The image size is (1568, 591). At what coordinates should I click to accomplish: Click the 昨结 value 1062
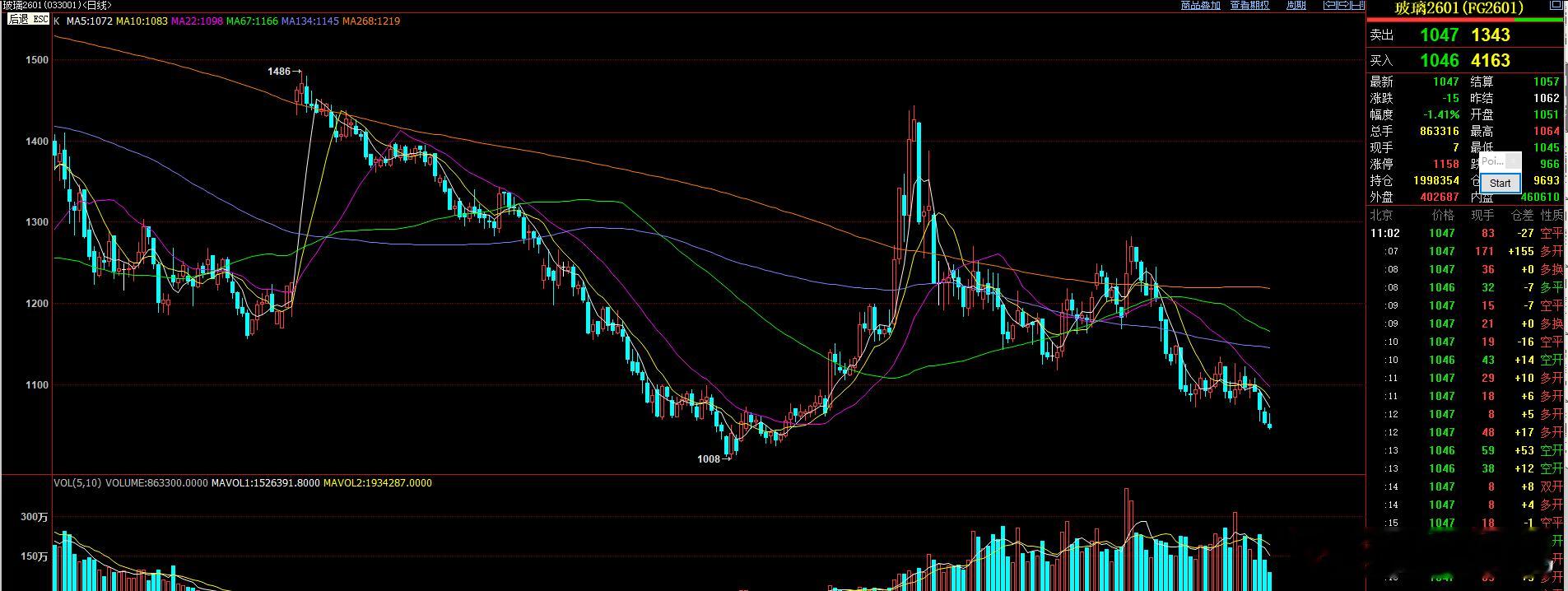(1547, 98)
